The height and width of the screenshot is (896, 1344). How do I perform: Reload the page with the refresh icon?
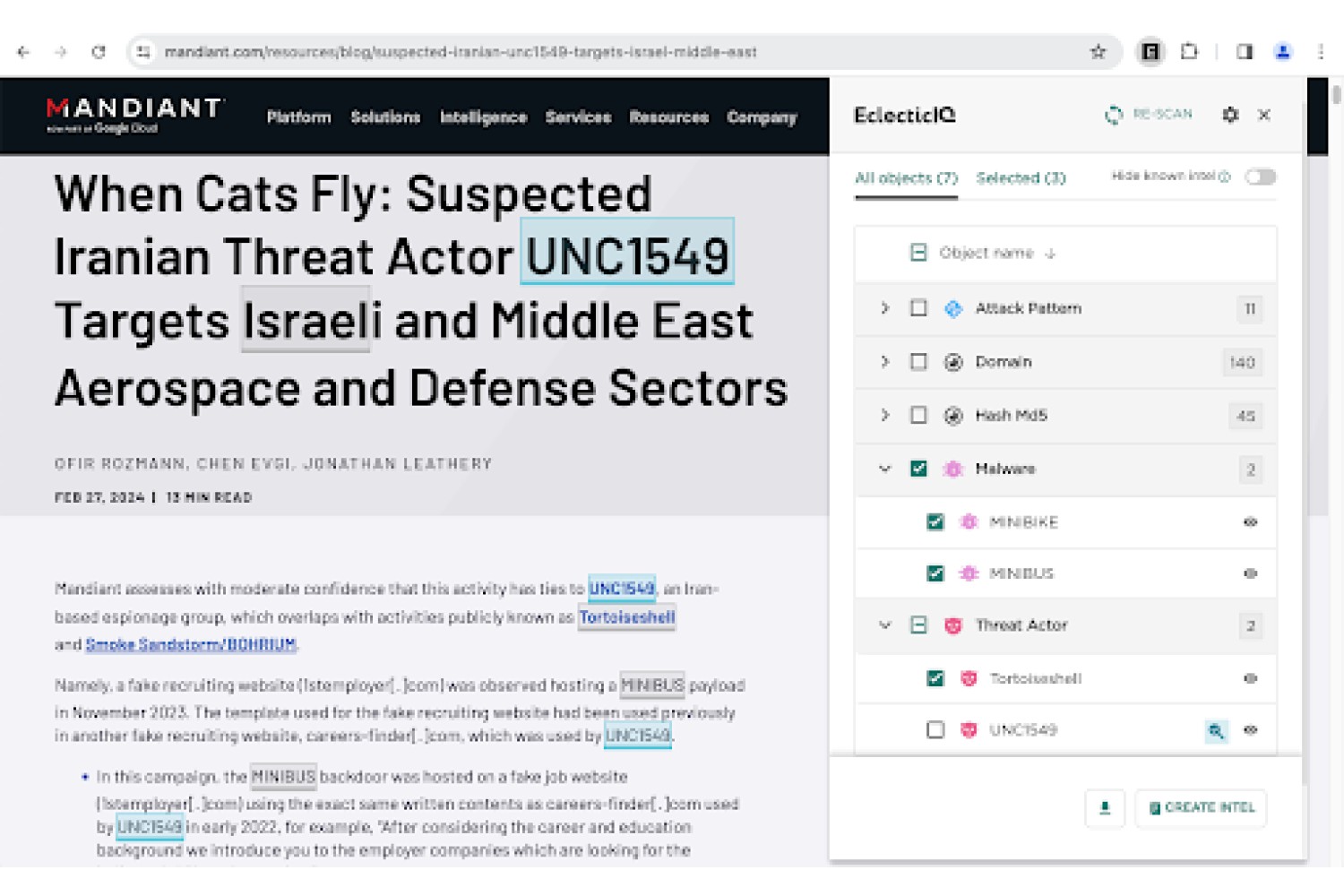pyautogui.click(x=99, y=52)
